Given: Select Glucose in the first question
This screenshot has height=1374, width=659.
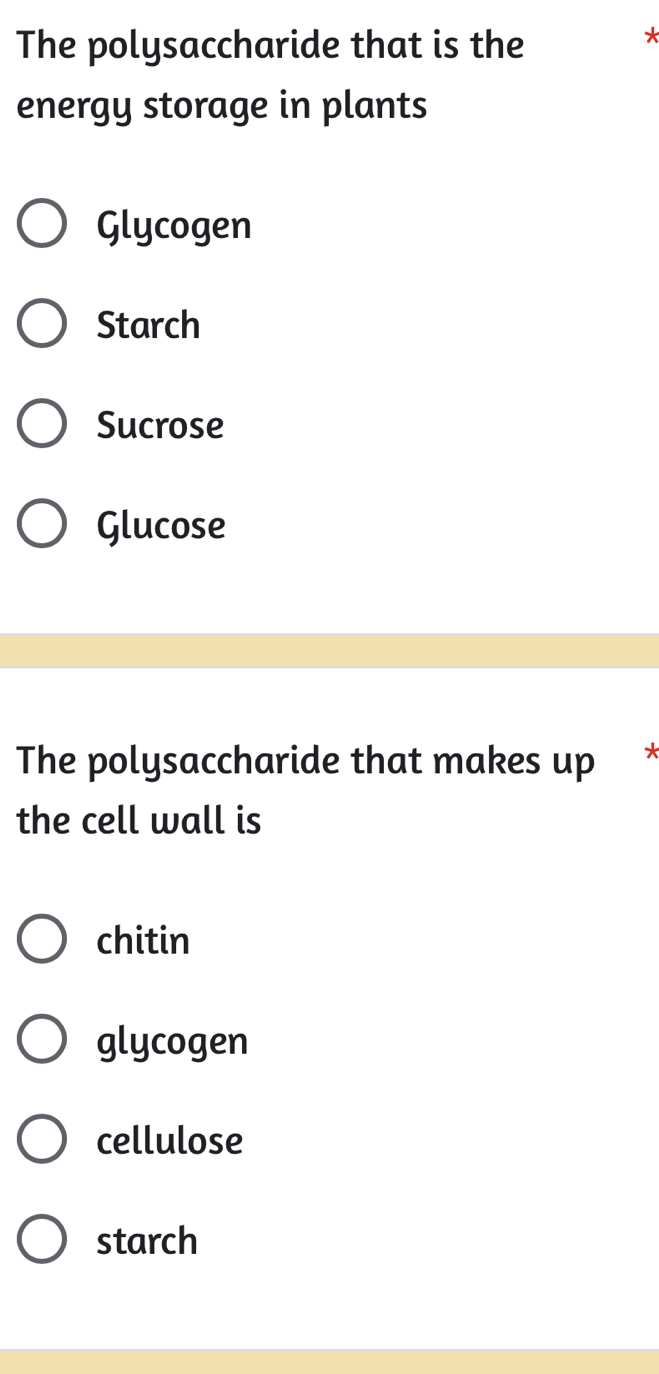Looking at the screenshot, I should (x=42, y=522).
